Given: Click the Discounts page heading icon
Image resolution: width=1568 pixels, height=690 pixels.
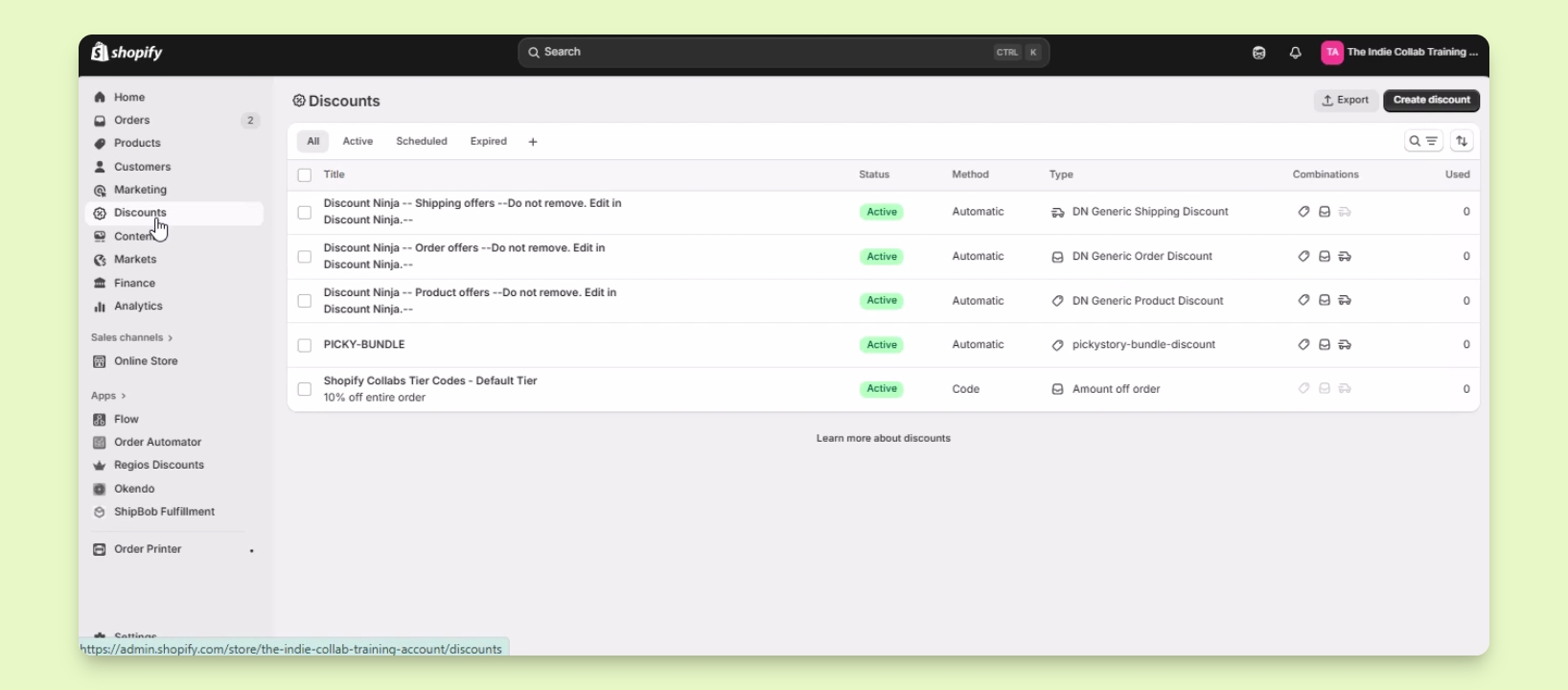Looking at the screenshot, I should coord(299,102).
